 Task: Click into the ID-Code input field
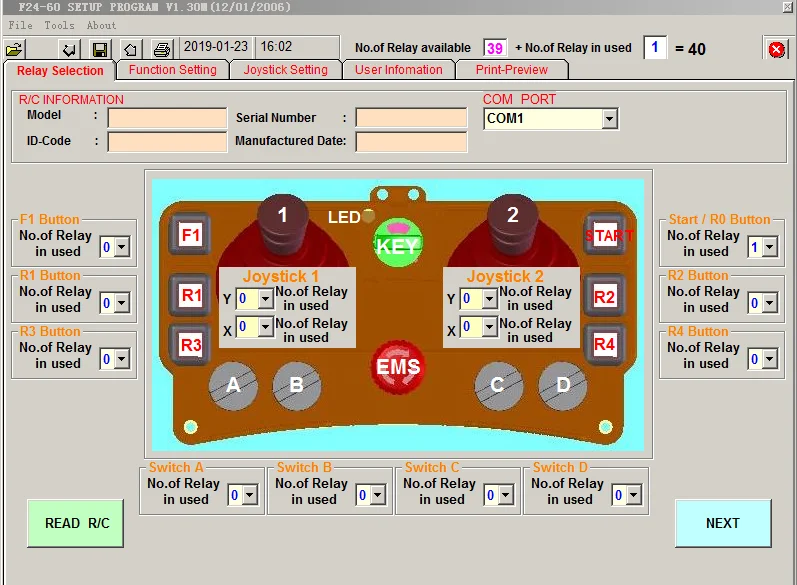click(167, 142)
